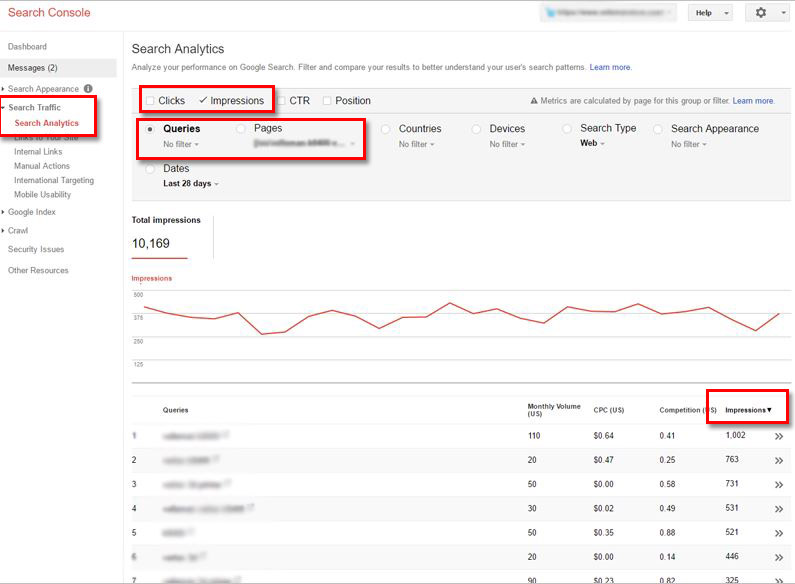Select the Search Type radio button
The height and width of the screenshot is (584, 795).
pos(567,129)
